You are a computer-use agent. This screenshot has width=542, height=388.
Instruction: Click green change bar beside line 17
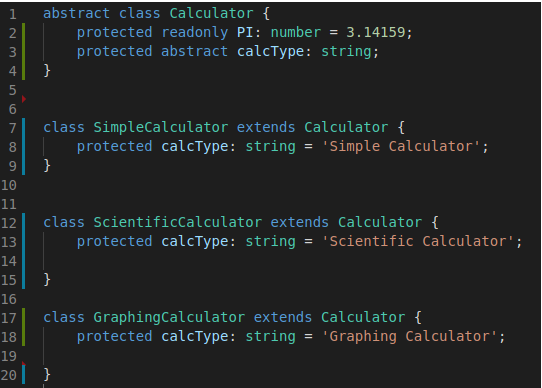coord(24,317)
